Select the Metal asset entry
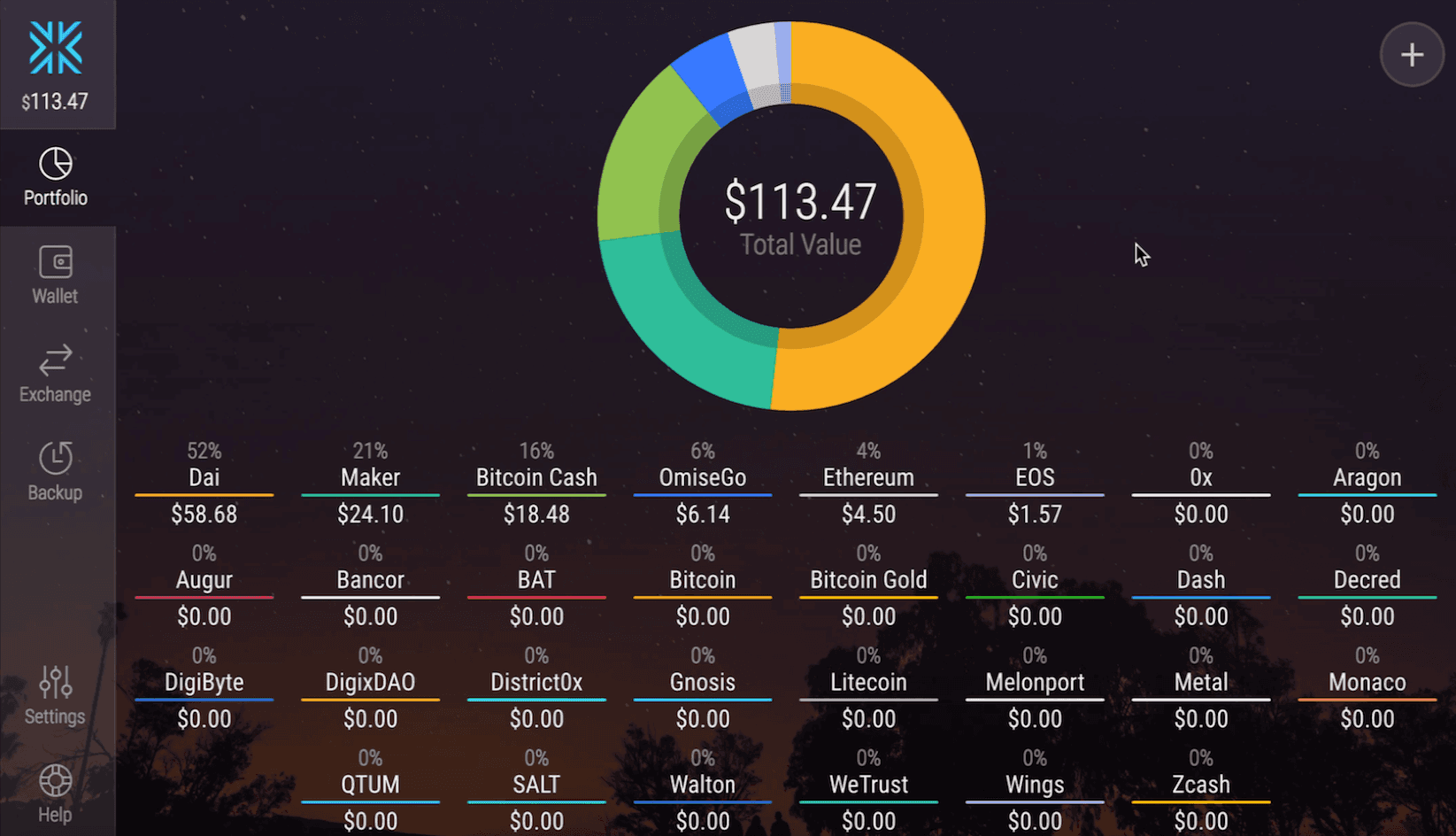Image resolution: width=1456 pixels, height=836 pixels. click(1201, 687)
